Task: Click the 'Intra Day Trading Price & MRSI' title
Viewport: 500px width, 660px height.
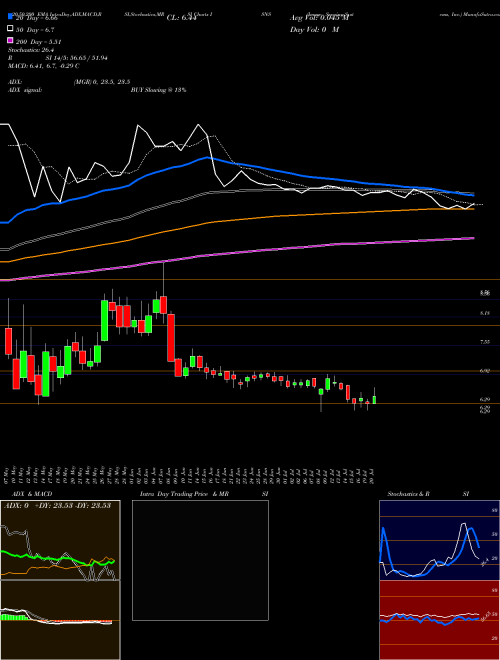Action: click(204, 494)
